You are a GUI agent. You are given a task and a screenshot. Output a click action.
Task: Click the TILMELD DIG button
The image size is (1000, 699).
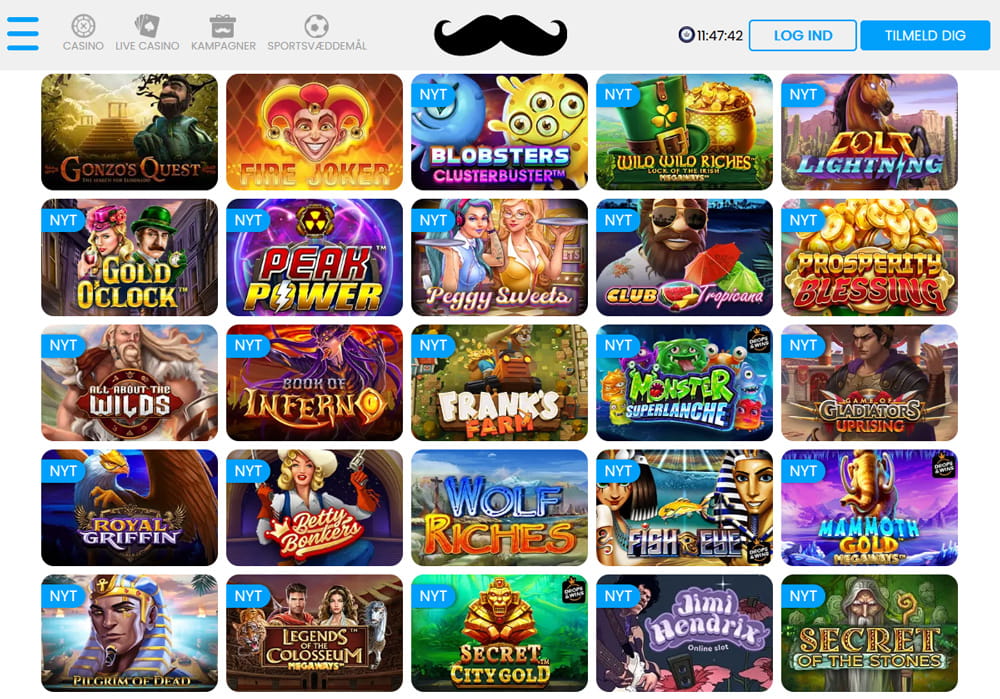pos(925,35)
